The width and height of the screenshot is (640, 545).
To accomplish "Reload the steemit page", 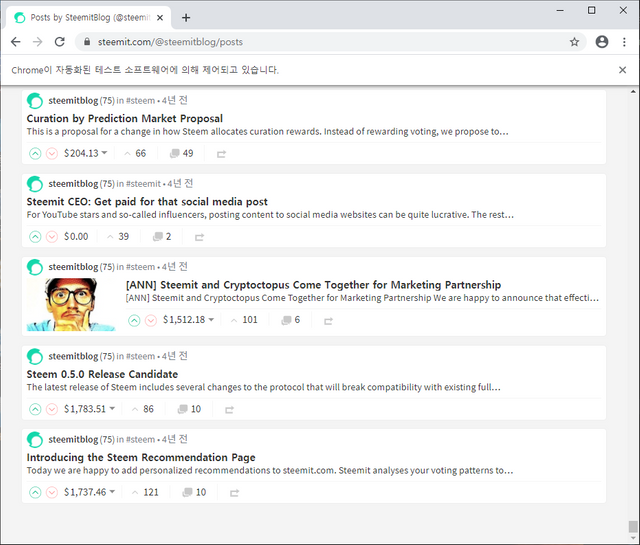I will point(59,42).
